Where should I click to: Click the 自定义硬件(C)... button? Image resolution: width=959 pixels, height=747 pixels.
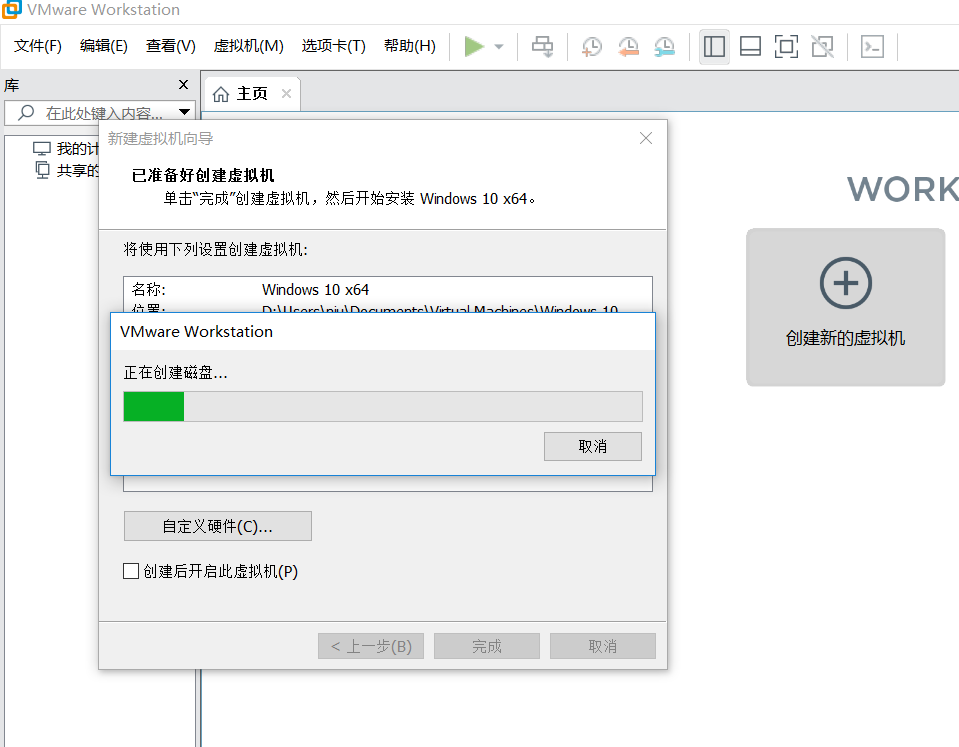[218, 526]
